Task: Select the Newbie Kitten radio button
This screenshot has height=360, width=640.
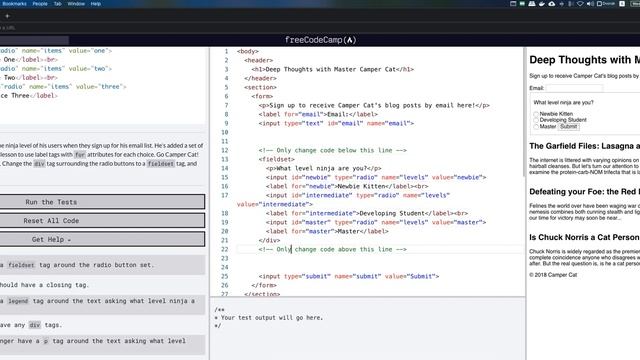Action: [x=536, y=114]
